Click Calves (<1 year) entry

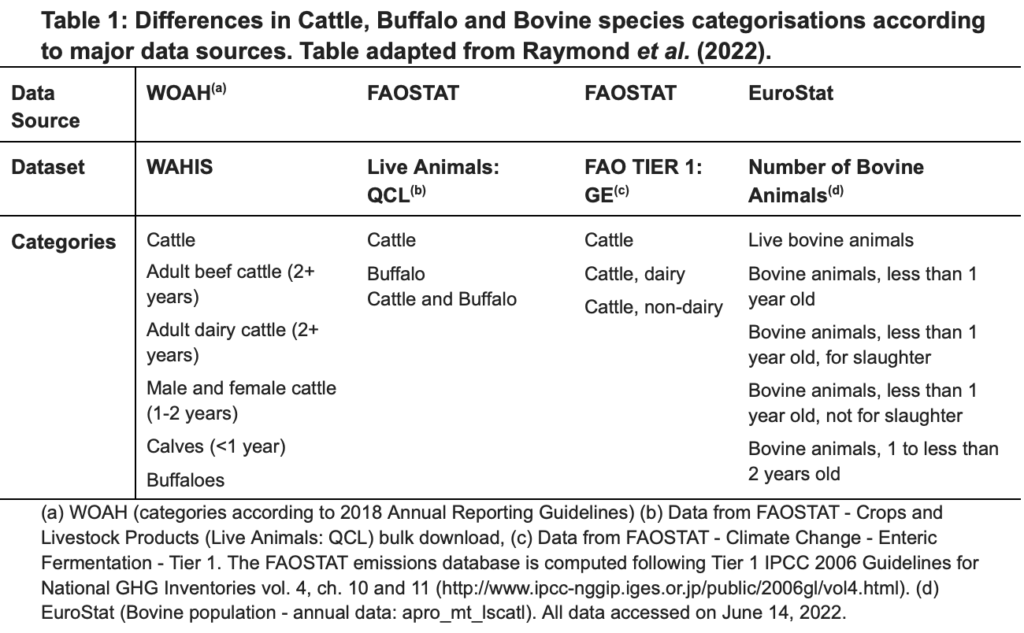216,447
